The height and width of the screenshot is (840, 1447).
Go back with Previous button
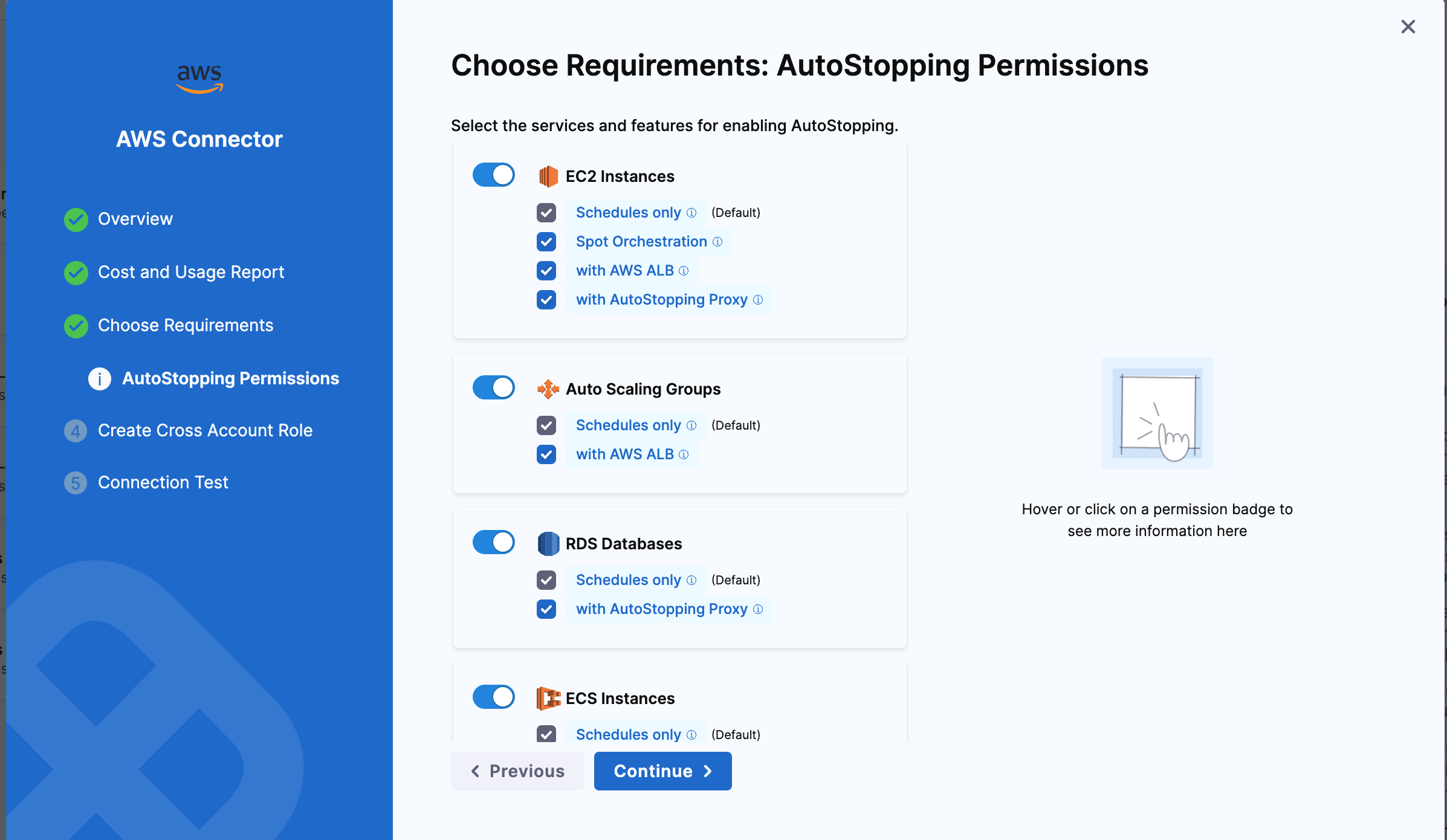click(517, 771)
